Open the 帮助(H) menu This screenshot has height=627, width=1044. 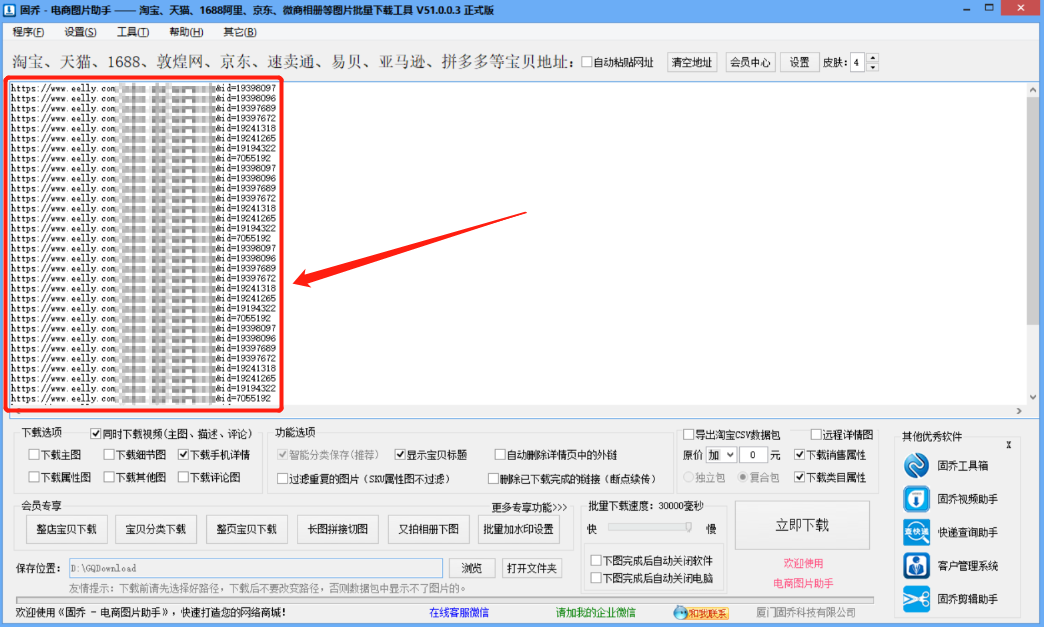tap(186, 32)
